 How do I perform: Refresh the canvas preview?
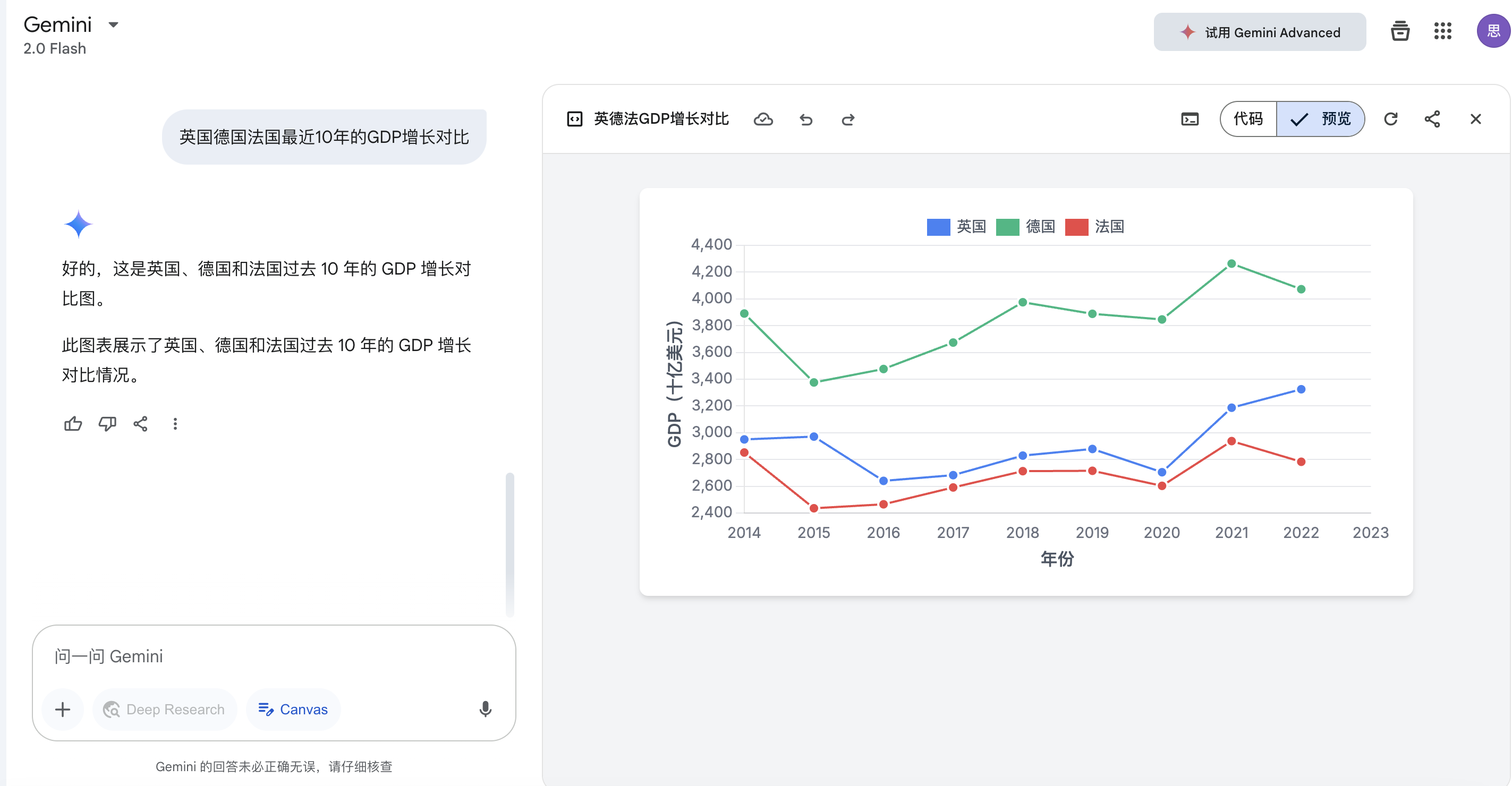pos(1390,119)
